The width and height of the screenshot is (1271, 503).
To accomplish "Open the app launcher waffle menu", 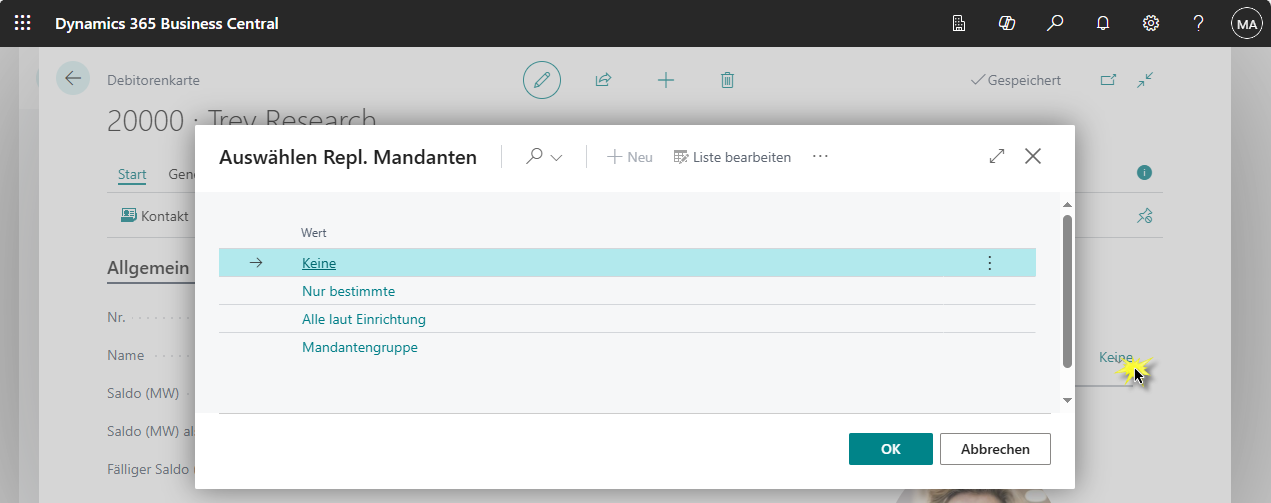I will [x=22, y=23].
